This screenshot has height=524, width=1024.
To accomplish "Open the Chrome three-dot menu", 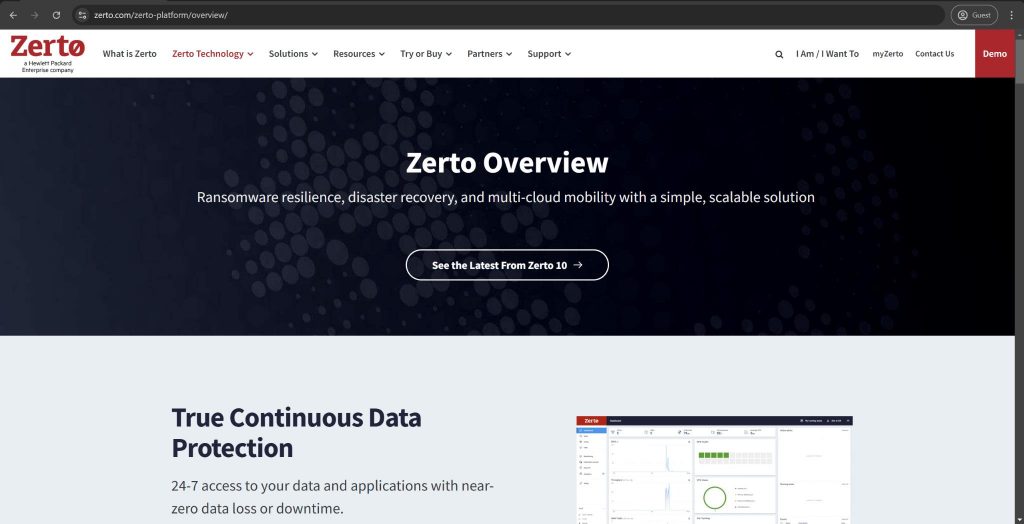I will (1011, 15).
